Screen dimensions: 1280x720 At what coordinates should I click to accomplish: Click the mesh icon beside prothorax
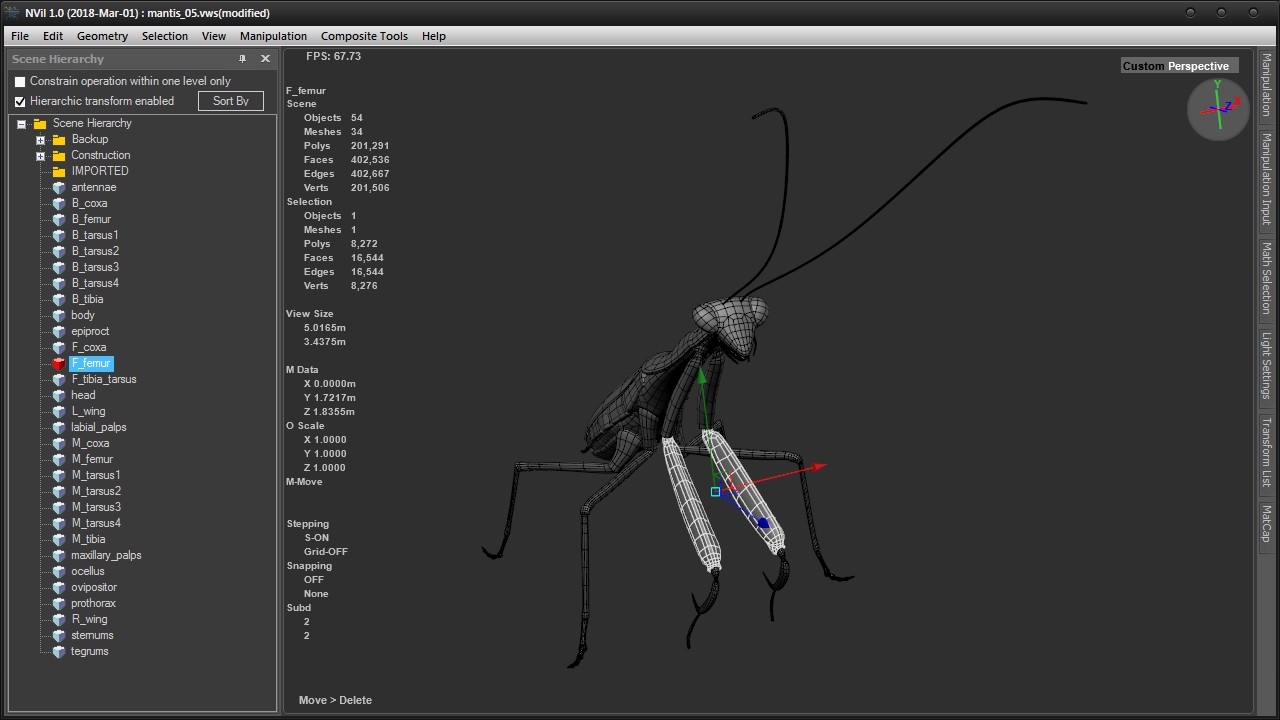point(59,603)
